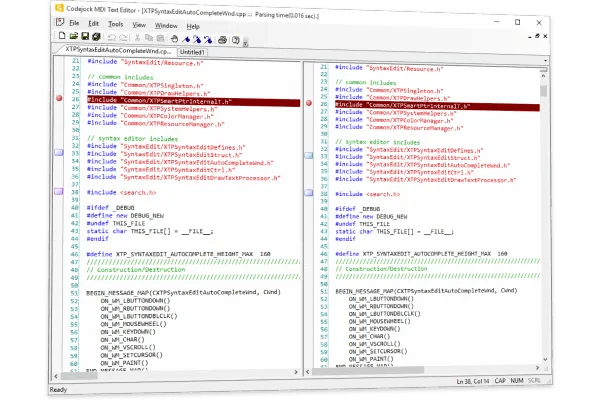Click the Save All toolbar icon

point(96,36)
